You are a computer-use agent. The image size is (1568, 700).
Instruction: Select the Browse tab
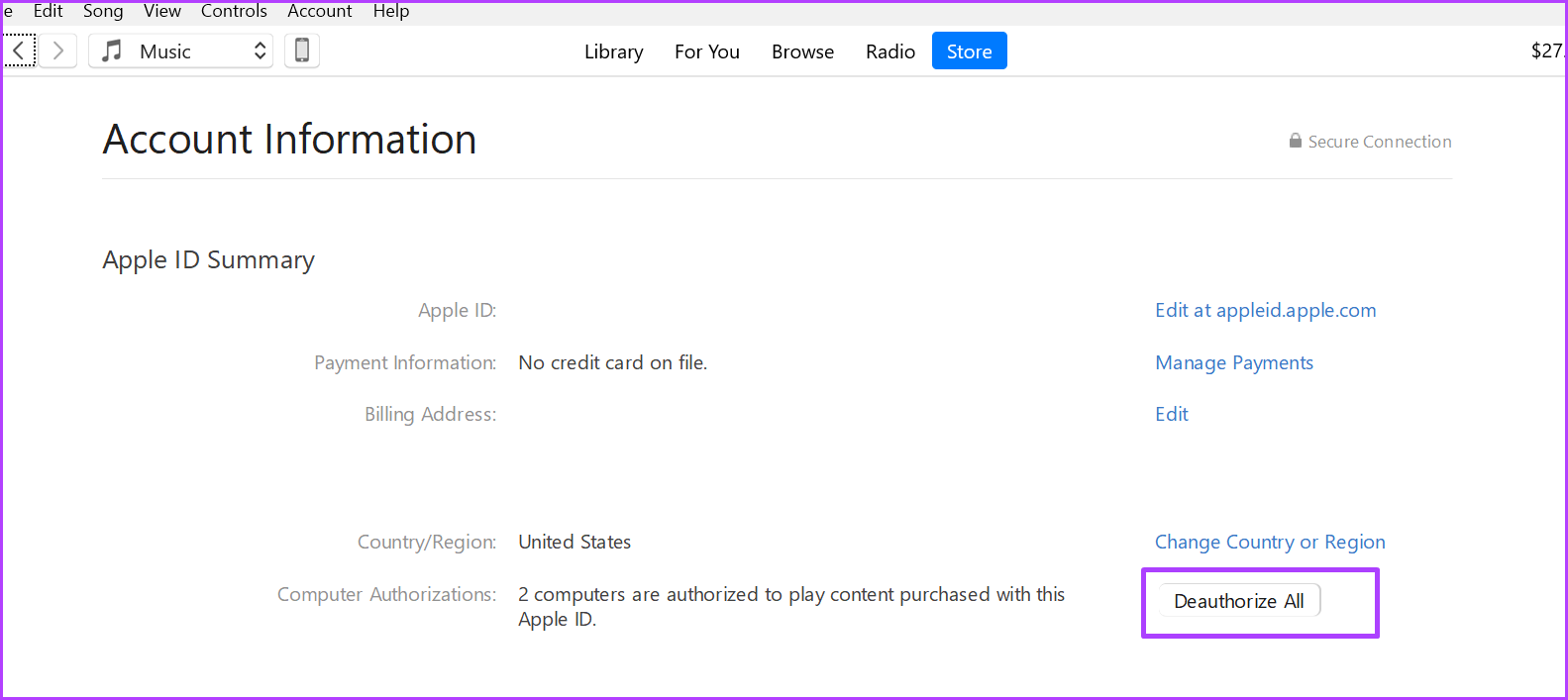pos(802,51)
